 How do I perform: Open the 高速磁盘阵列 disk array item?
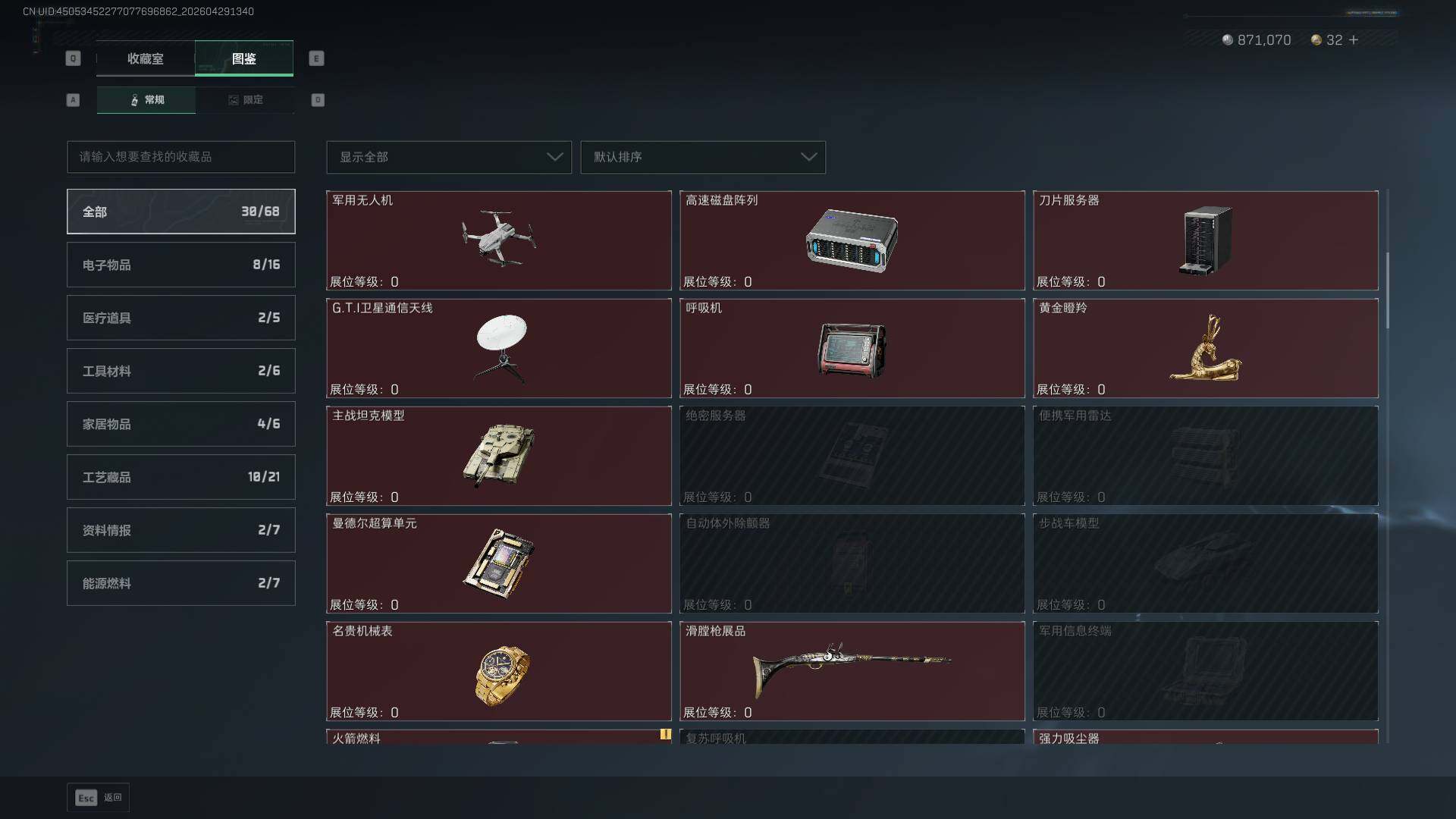tap(852, 240)
